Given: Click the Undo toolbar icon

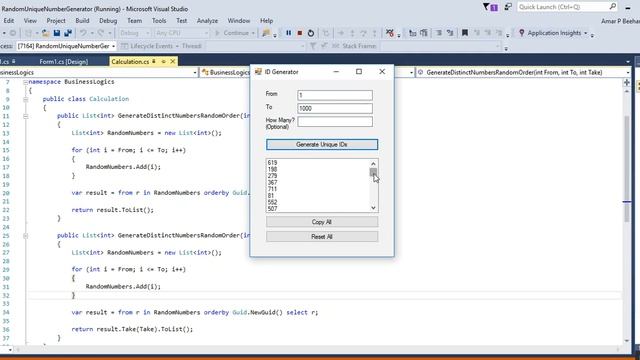Looking at the screenshot, I should coord(83,33).
